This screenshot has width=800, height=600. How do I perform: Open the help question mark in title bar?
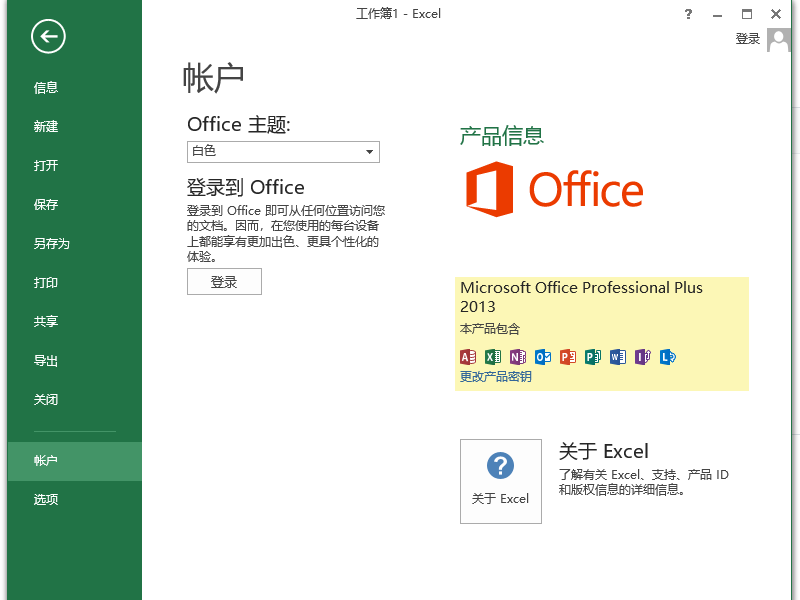click(688, 14)
